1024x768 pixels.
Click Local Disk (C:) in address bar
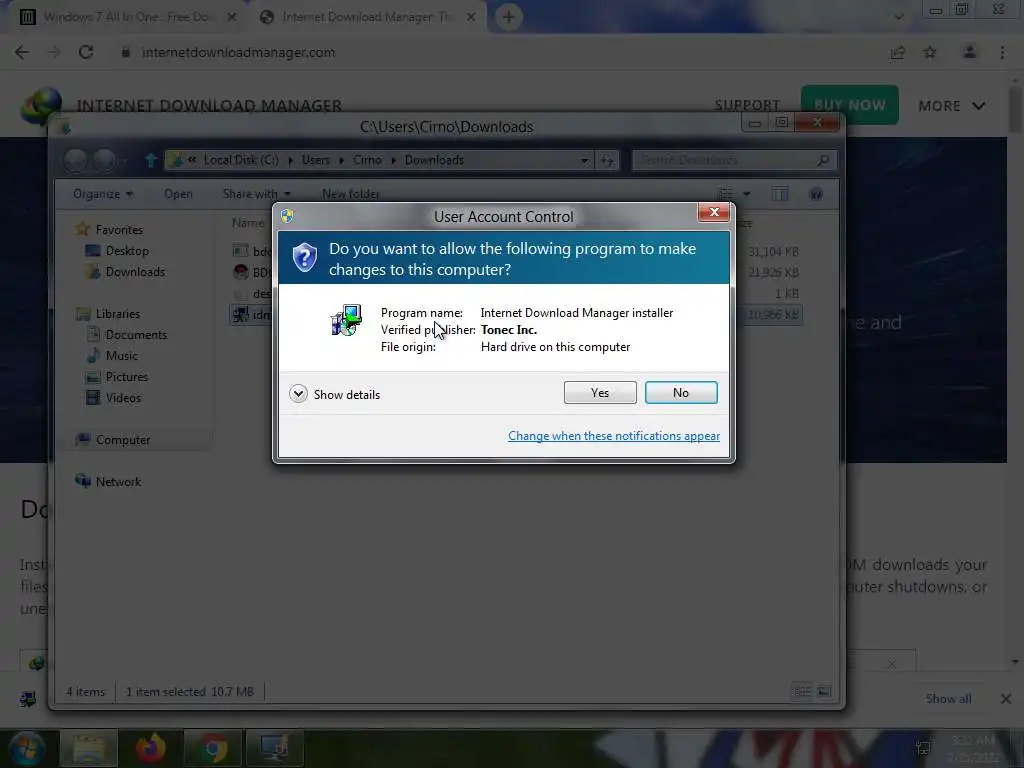(x=241, y=160)
